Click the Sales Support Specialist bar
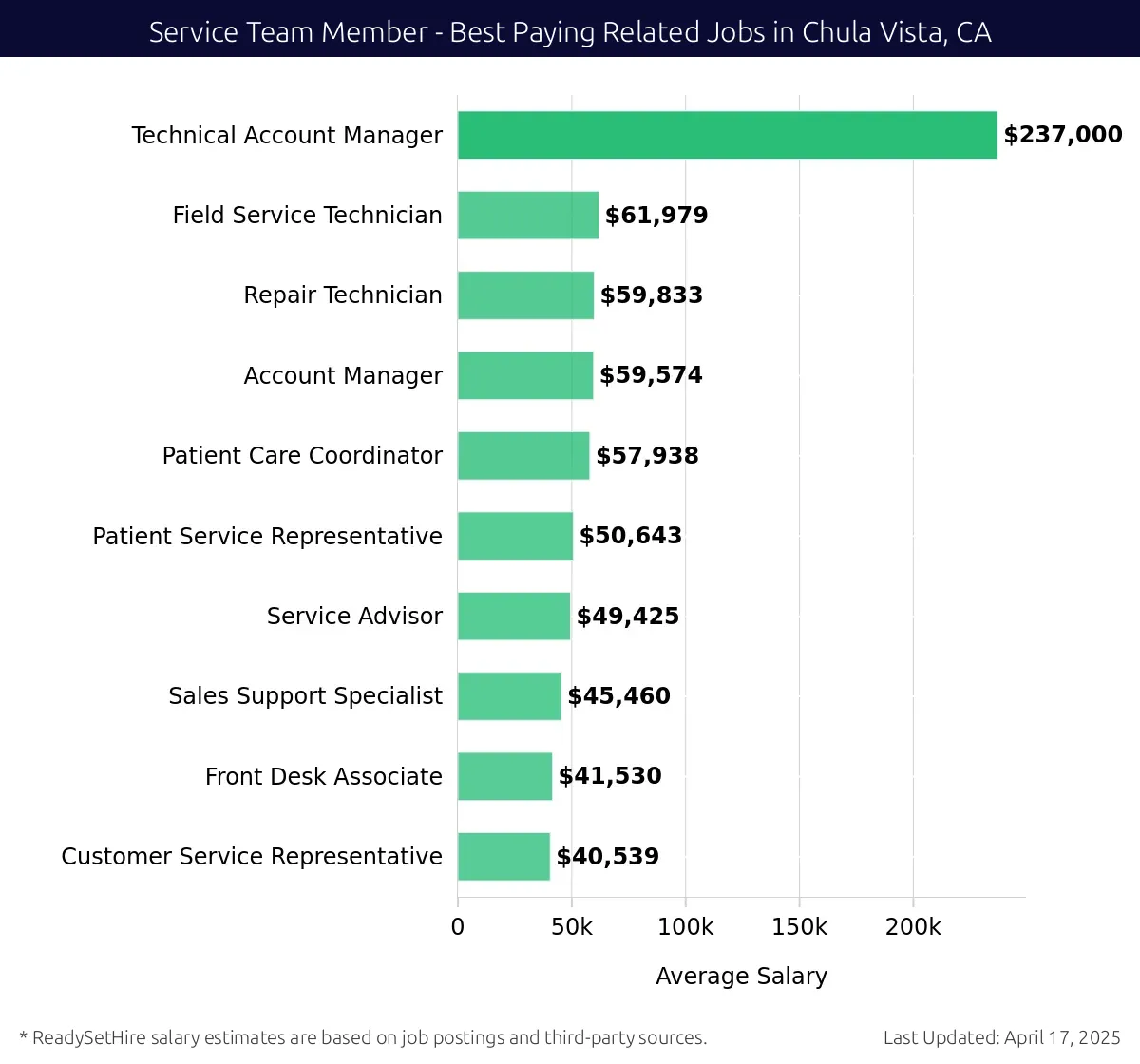 point(509,696)
